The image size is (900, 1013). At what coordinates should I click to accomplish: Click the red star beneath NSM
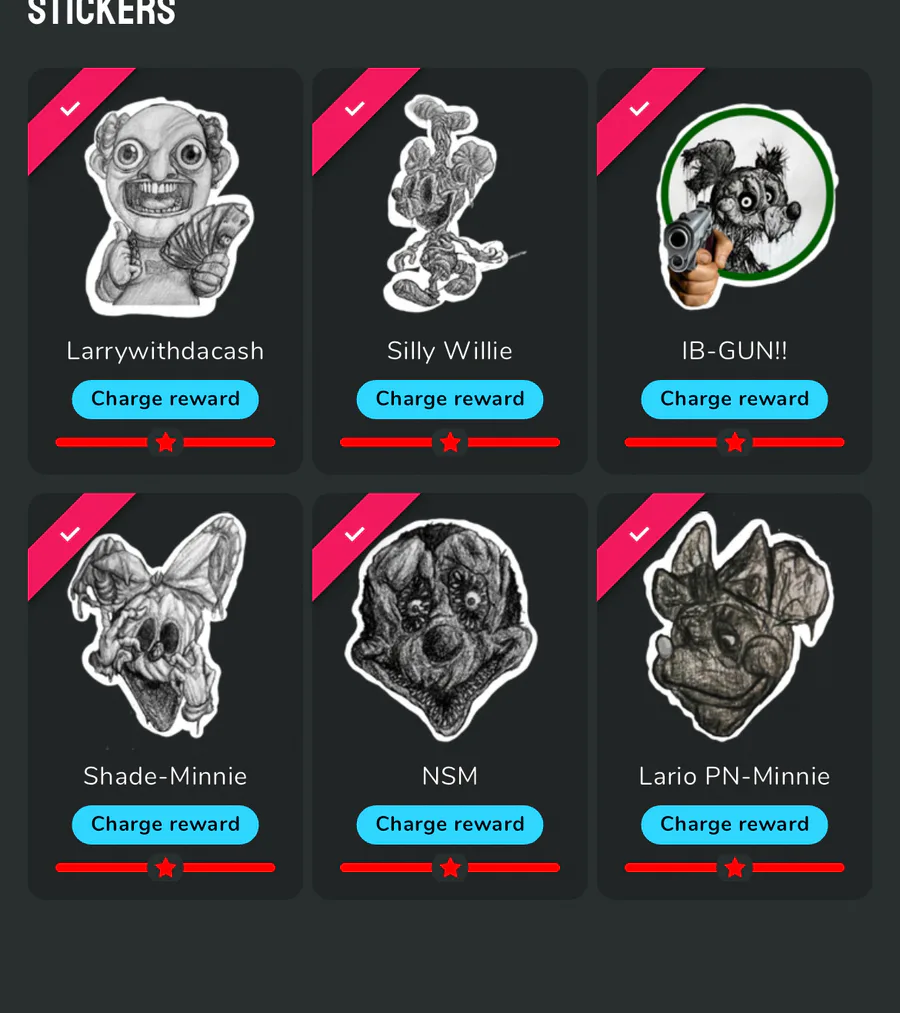coord(450,868)
